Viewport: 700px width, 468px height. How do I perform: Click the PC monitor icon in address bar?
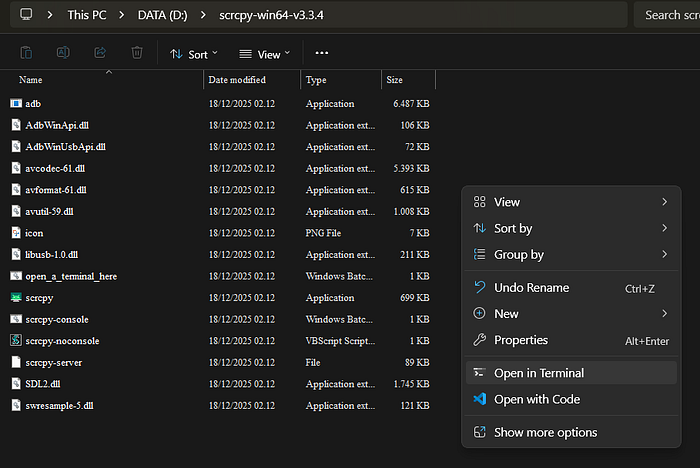pos(26,14)
